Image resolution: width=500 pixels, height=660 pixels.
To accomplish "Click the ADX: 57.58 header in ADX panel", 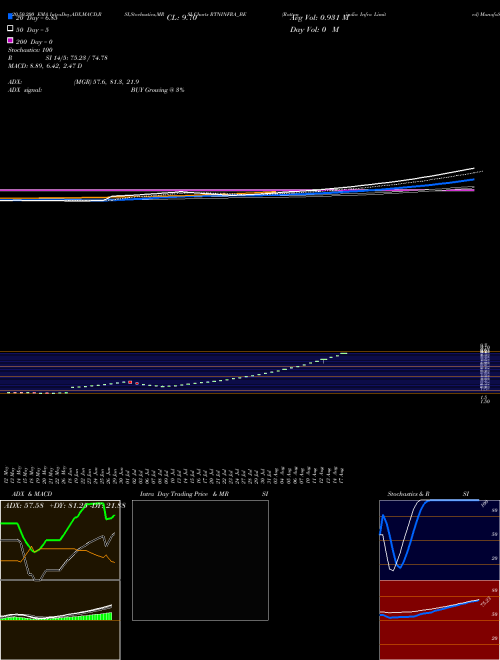I will (24, 506).
